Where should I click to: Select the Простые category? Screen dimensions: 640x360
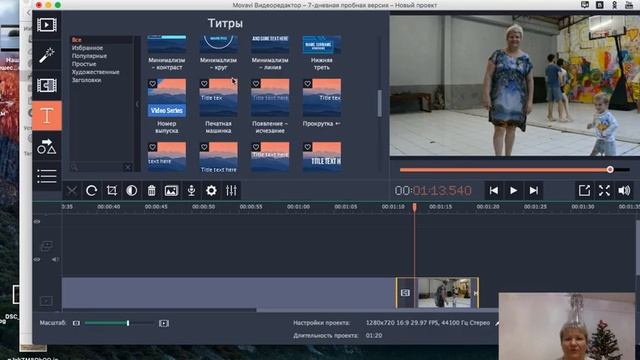(x=84, y=64)
